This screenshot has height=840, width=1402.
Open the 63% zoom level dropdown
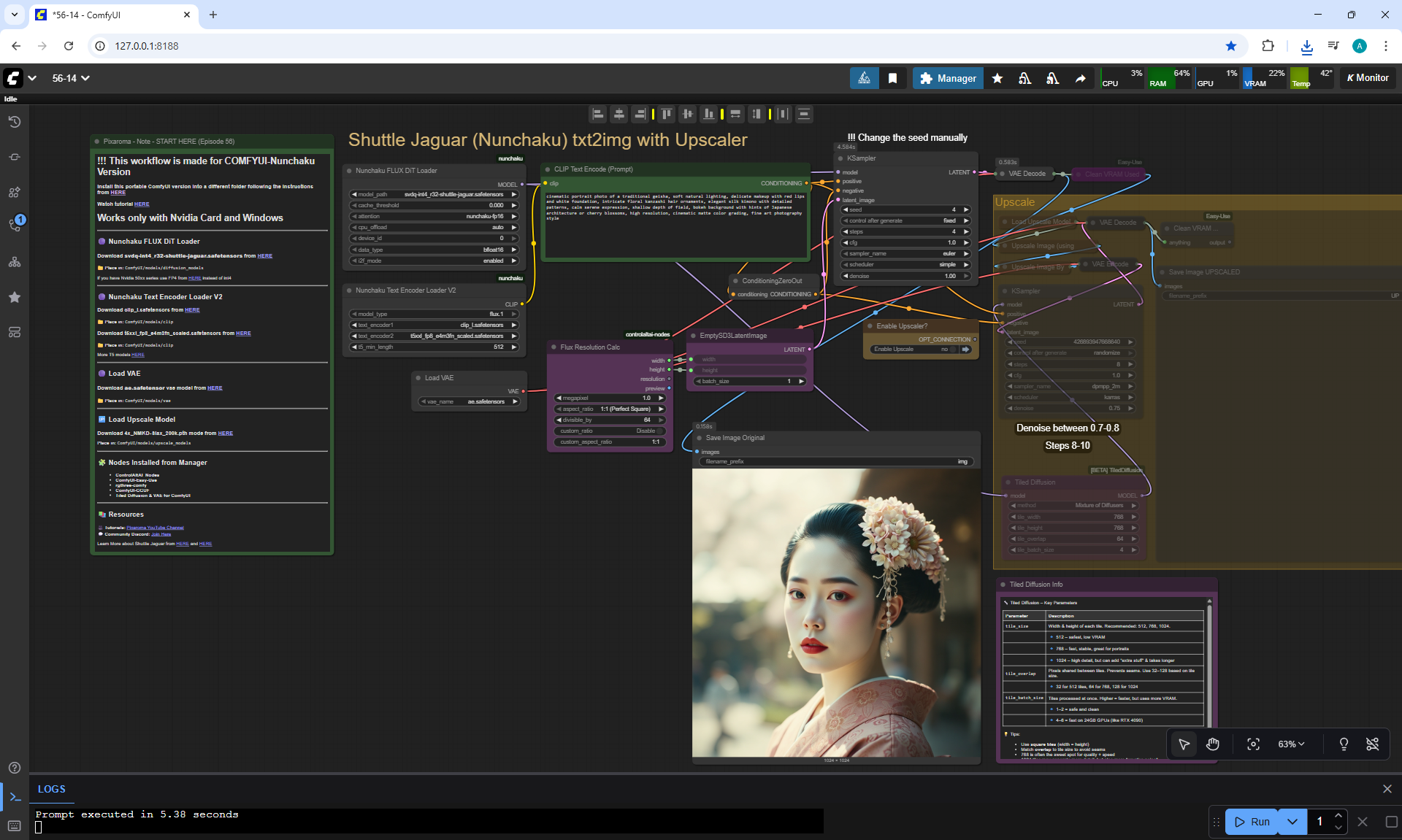click(x=1290, y=744)
